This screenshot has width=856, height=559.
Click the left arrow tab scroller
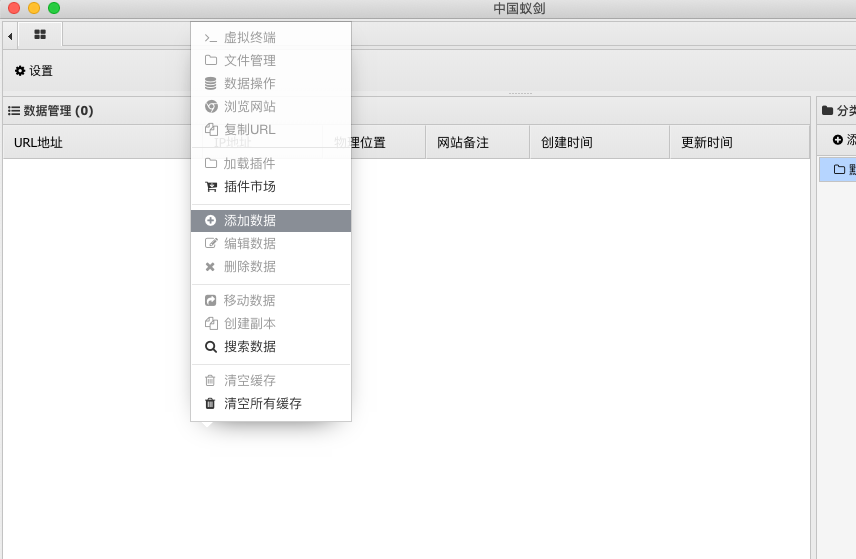[10, 36]
